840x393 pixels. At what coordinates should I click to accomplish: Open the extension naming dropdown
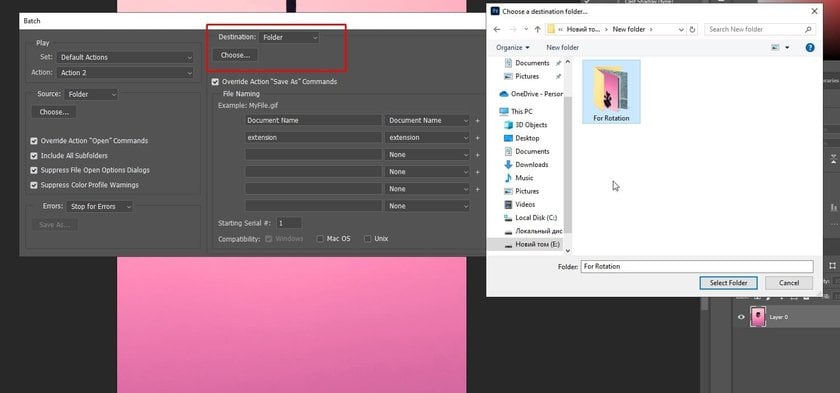point(428,138)
